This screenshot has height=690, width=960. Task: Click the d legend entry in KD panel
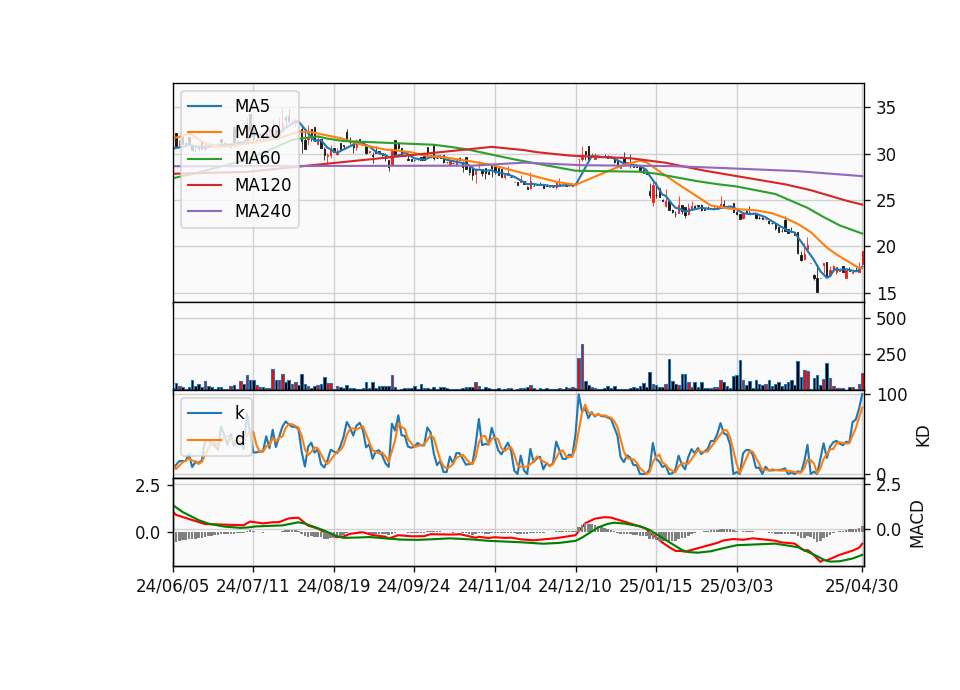click(239, 439)
